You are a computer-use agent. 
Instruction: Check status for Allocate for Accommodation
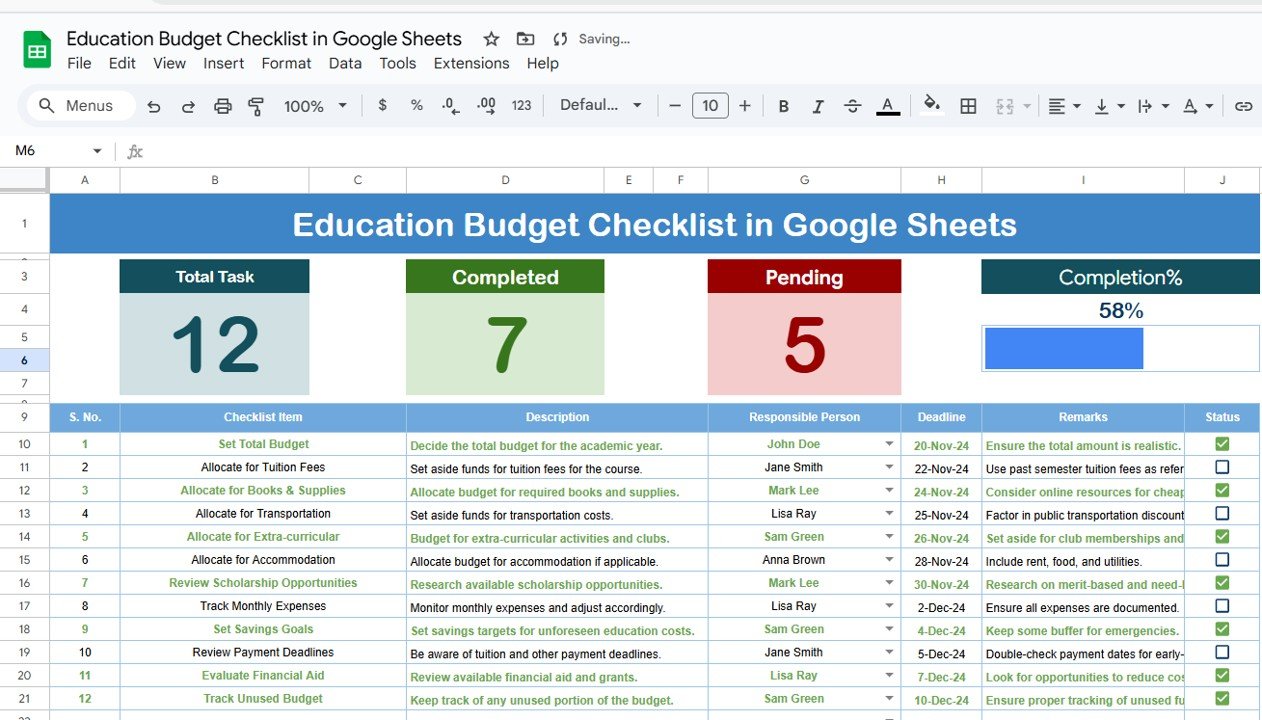pyautogui.click(x=1222, y=559)
